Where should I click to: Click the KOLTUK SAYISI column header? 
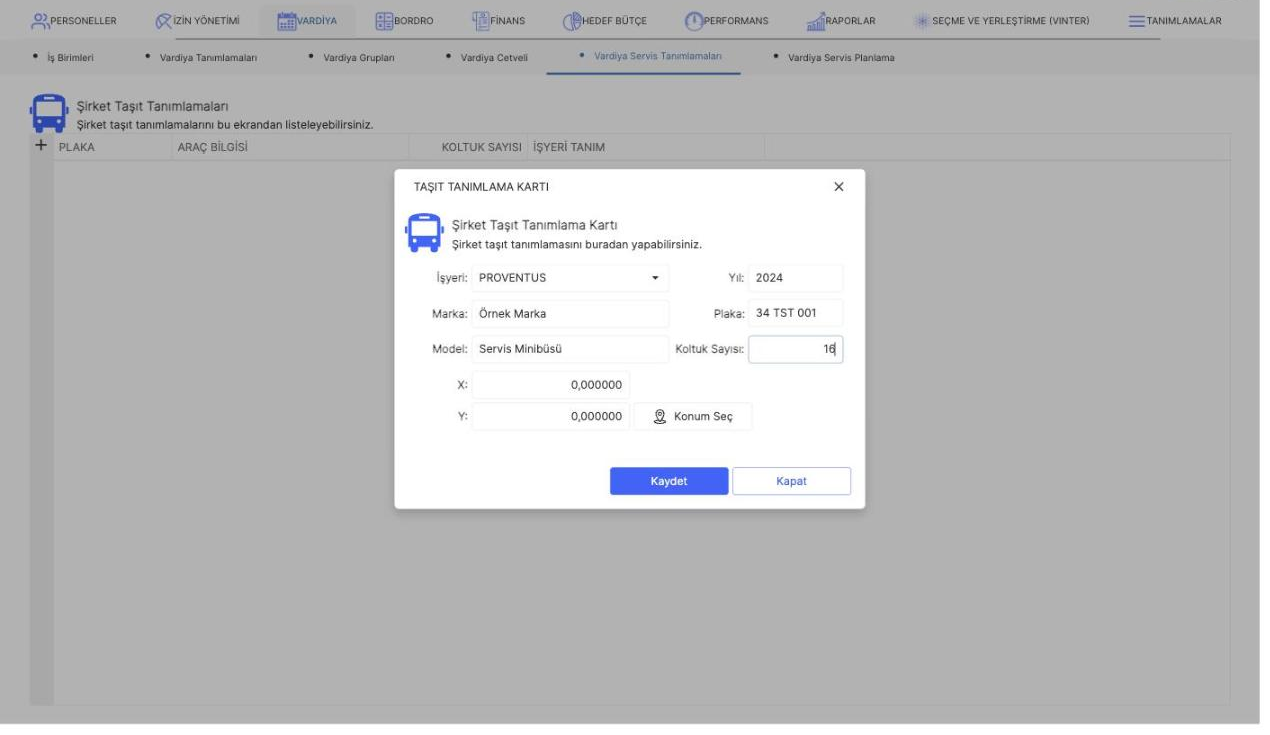482,148
